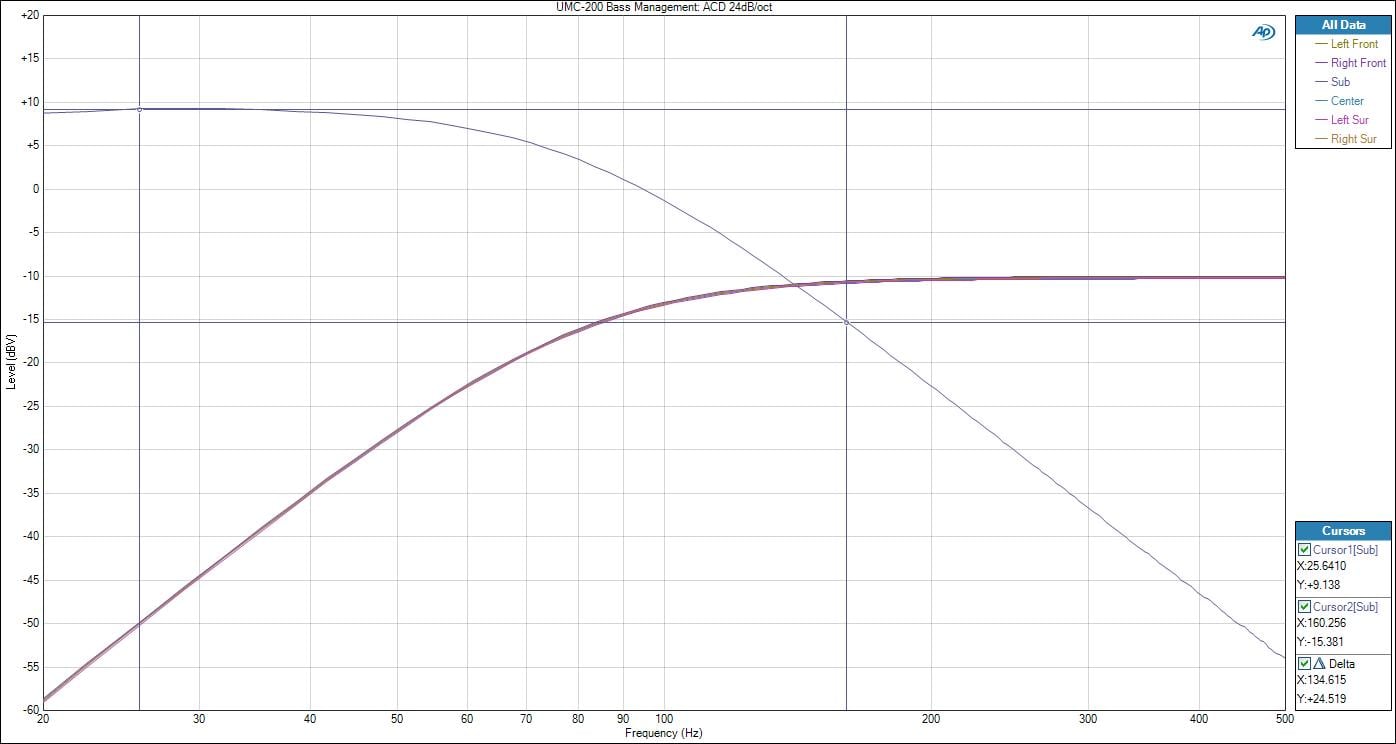Viewport: 1396px width, 744px height.
Task: Click the Cursors panel header
Action: pyautogui.click(x=1342, y=531)
